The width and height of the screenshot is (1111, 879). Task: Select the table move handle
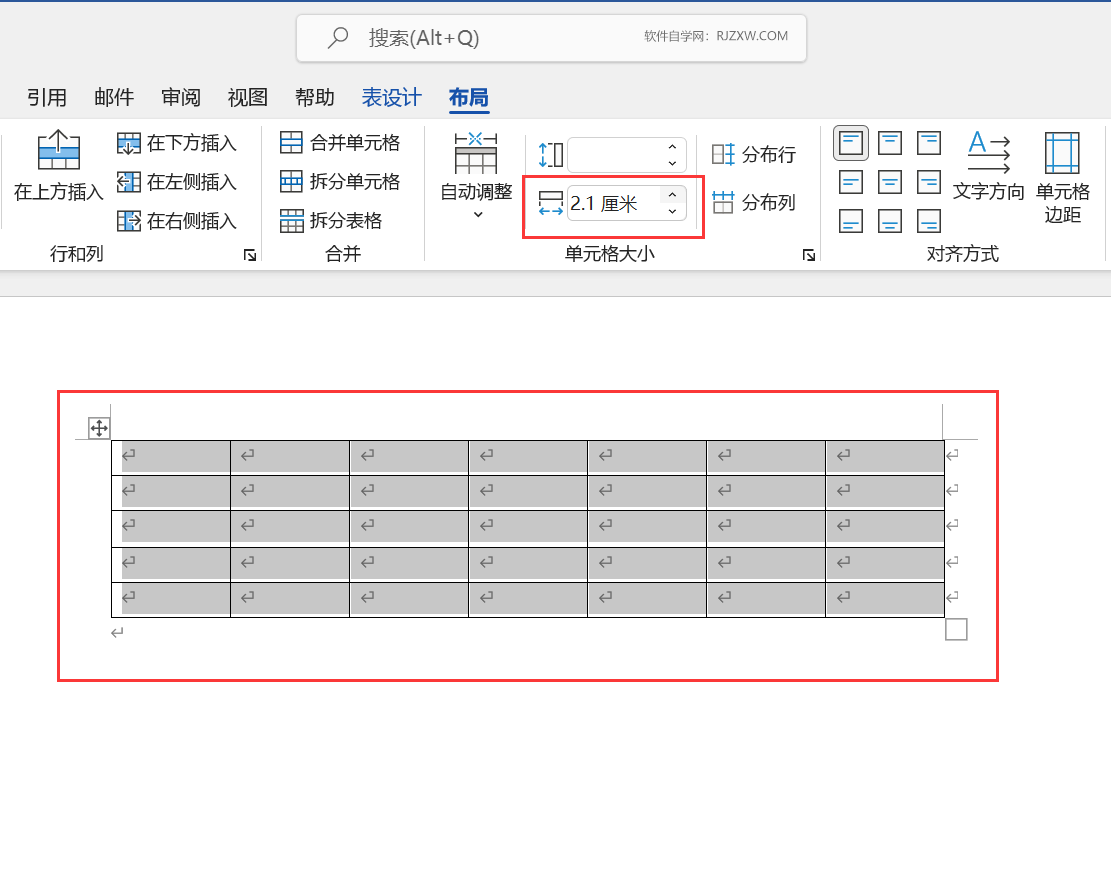[100, 428]
